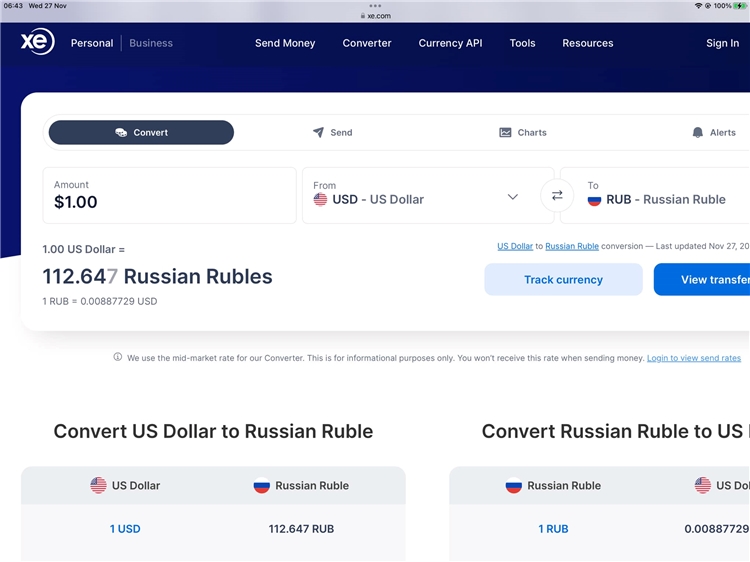
Task: Click Russian flag in second table's Russian Ruble header
Action: tap(514, 485)
